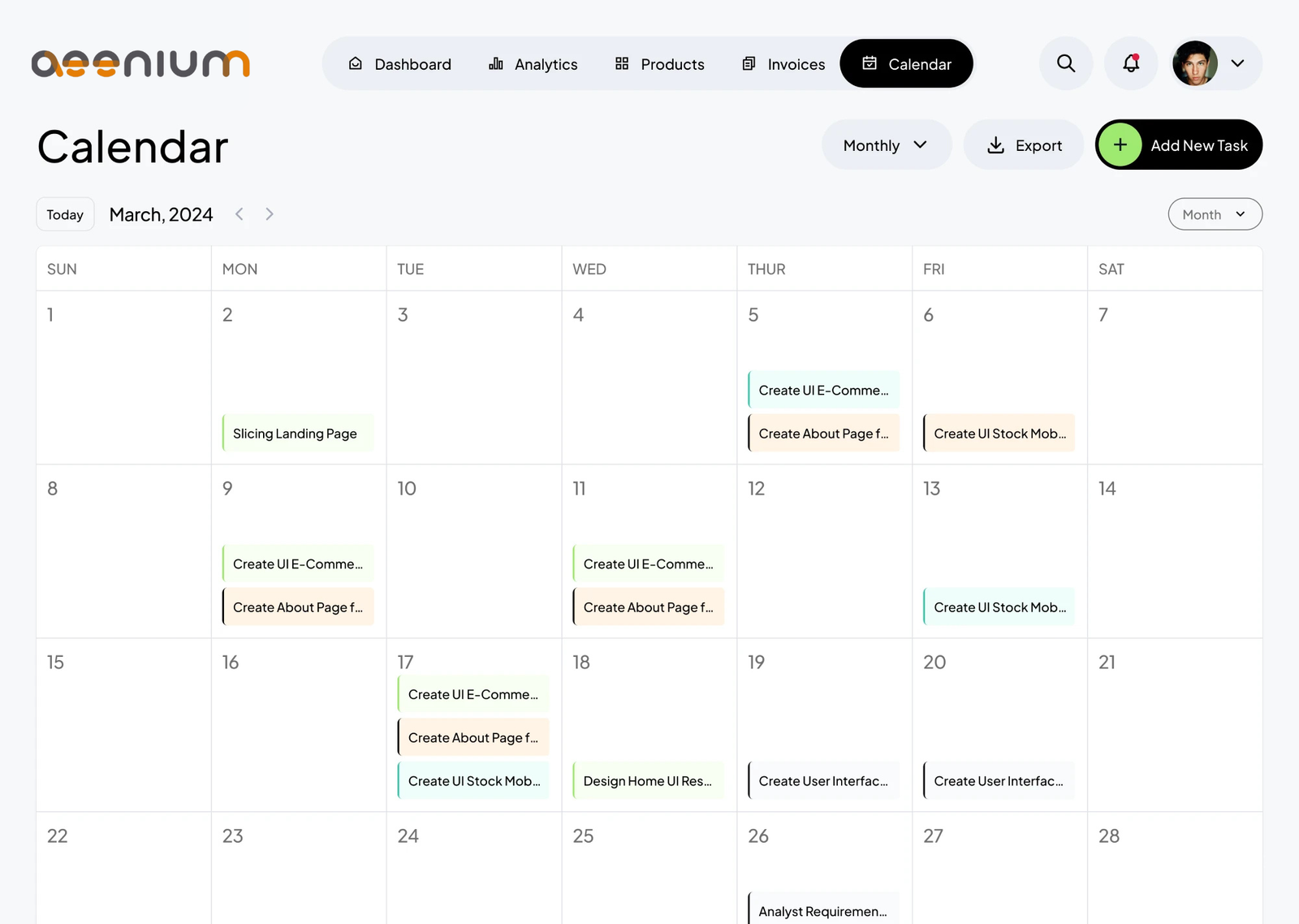Open the Monthly dropdown
The image size is (1299, 924).
pos(886,145)
